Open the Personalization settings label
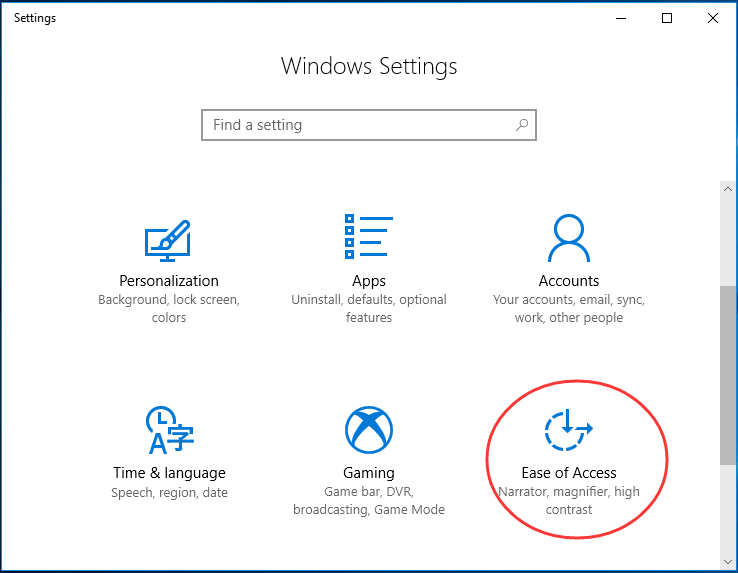The width and height of the screenshot is (738, 573). [x=169, y=281]
